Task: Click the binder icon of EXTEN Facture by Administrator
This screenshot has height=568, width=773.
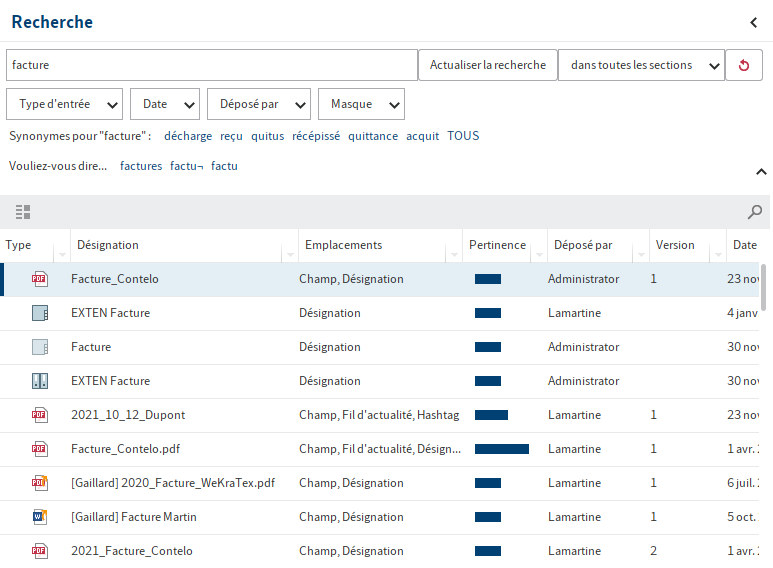Action: [x=39, y=381]
